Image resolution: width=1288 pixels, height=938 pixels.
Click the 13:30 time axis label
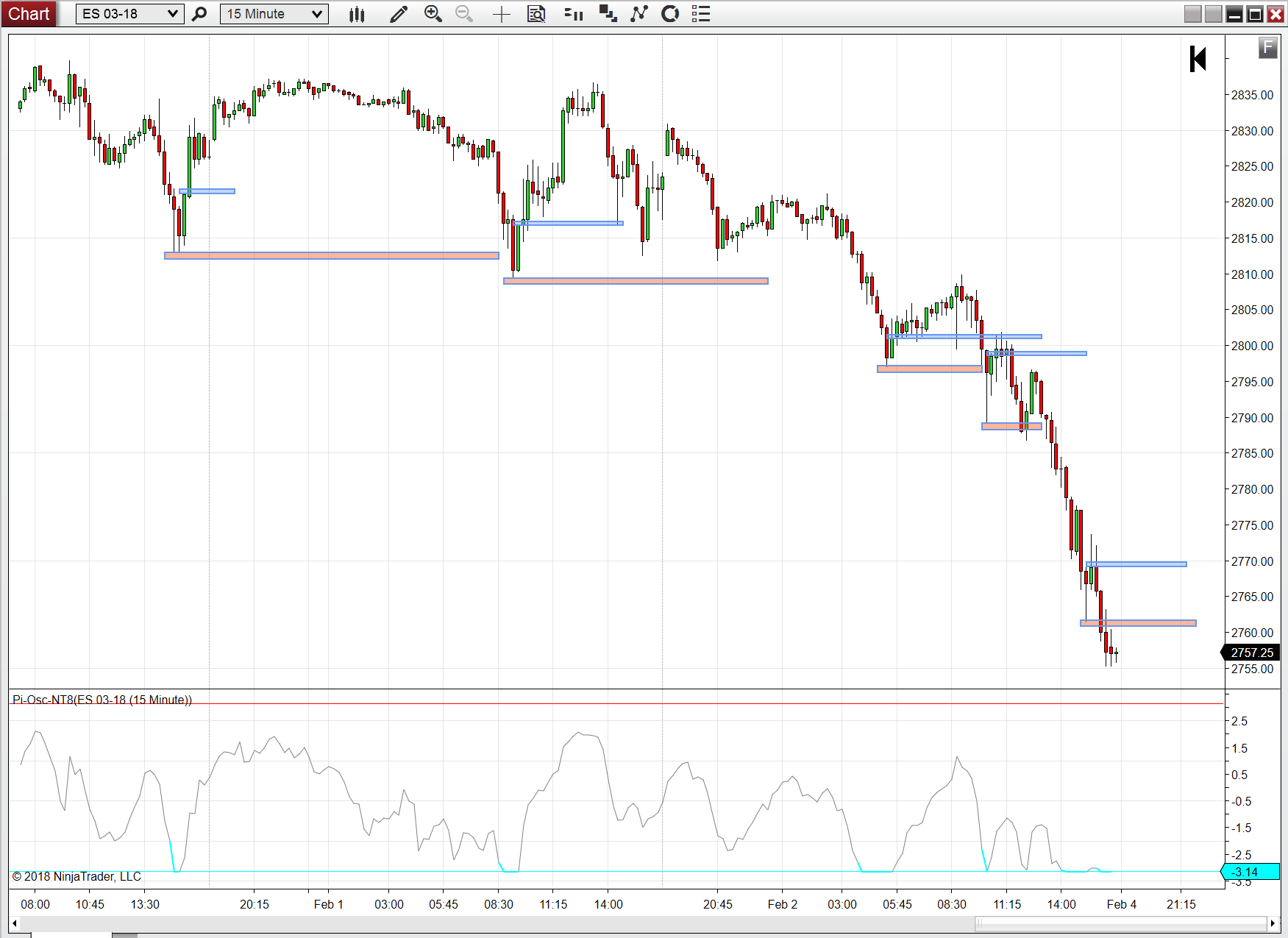tap(145, 904)
